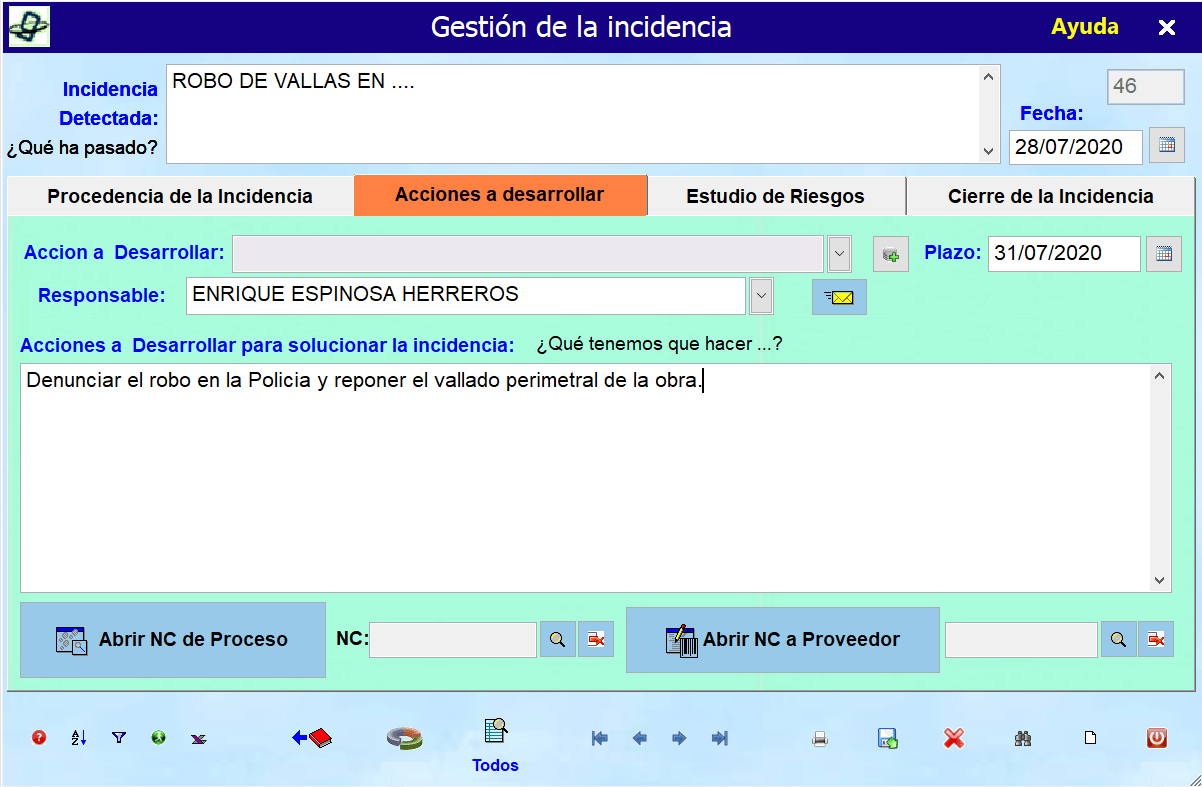Click the application logo in title bar
Image resolution: width=1202 pixels, height=787 pixels.
coord(29,27)
